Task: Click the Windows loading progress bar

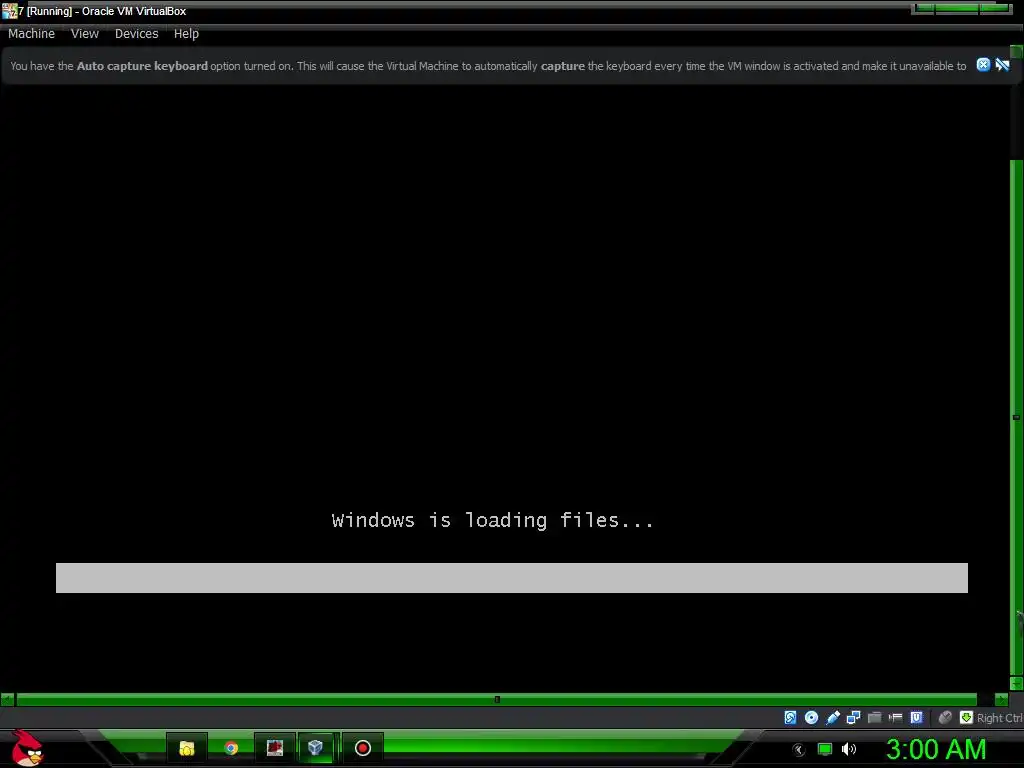Action: (x=512, y=578)
